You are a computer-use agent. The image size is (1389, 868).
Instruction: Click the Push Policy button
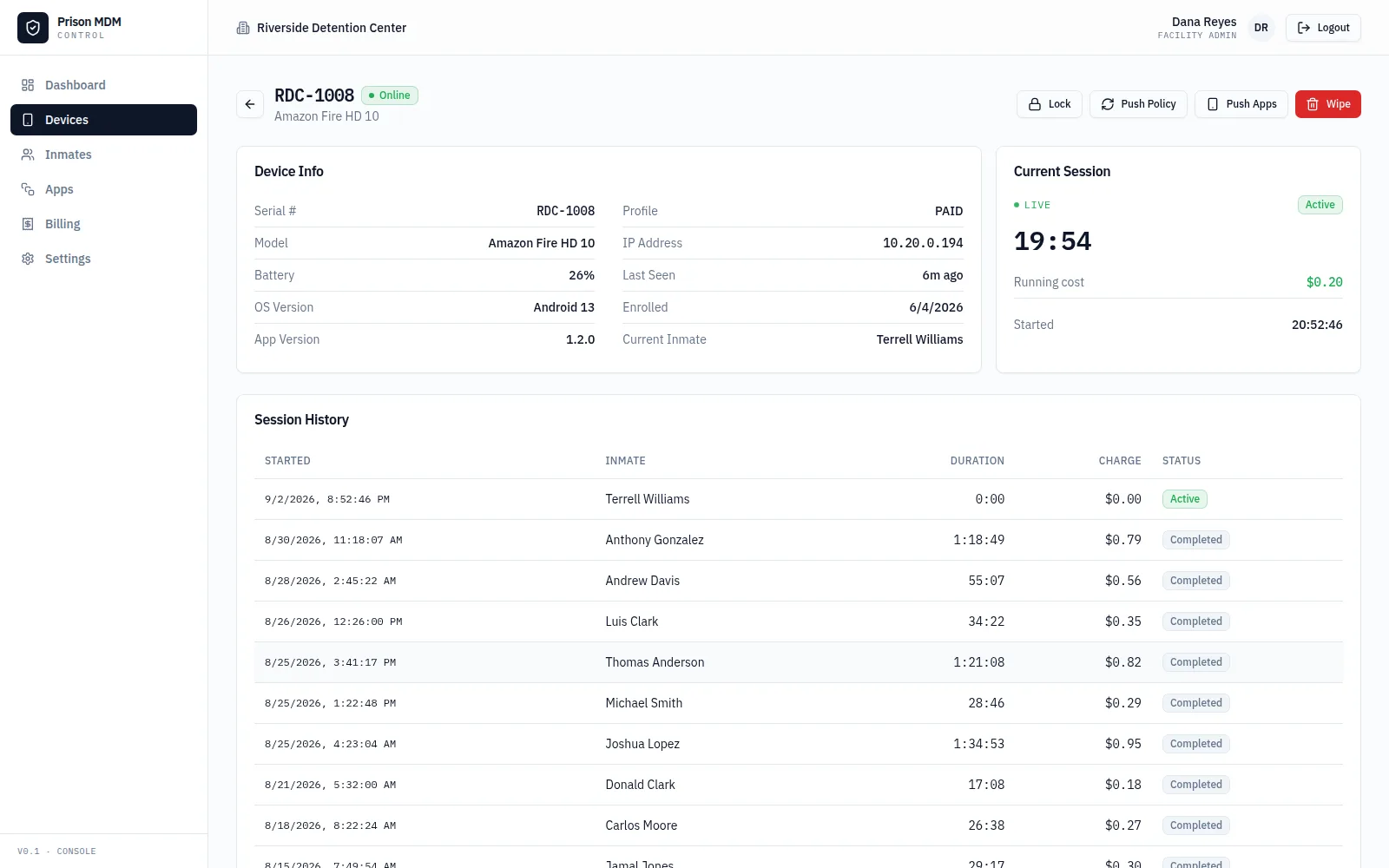pyautogui.click(x=1138, y=104)
